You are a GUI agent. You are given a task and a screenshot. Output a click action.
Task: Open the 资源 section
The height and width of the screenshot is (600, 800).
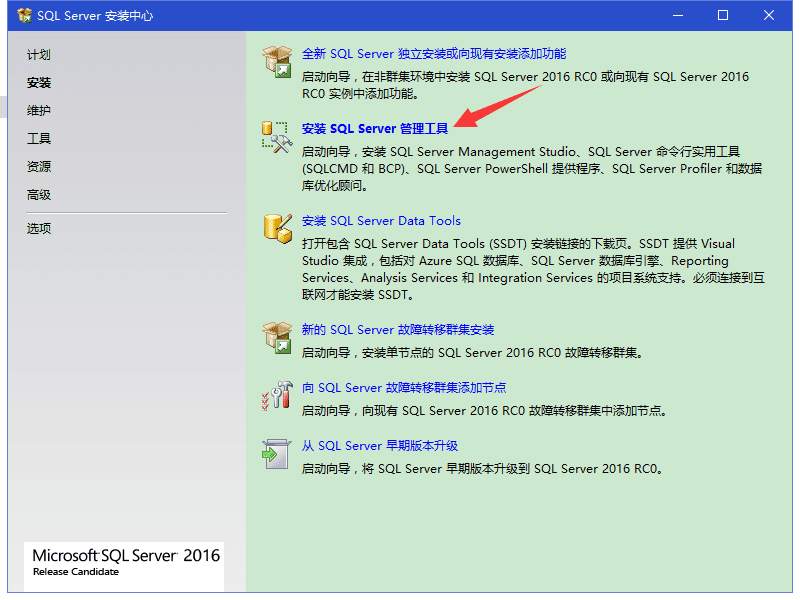[37, 166]
